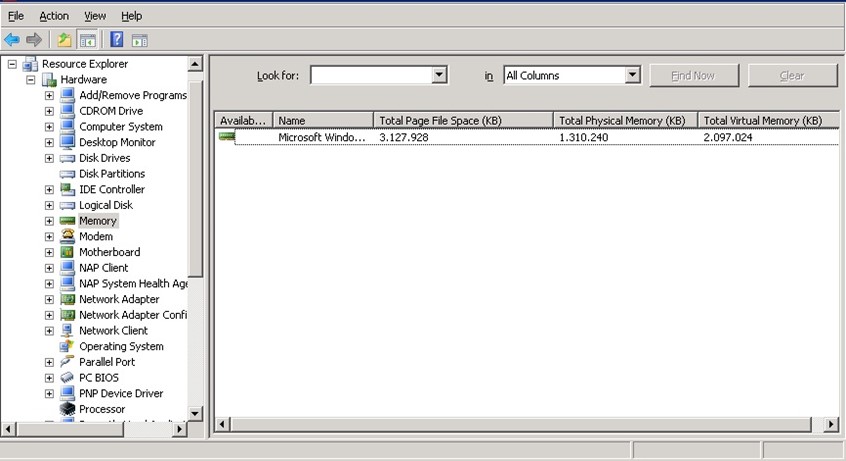Collapse the Hardware tree node
This screenshot has width=846, height=461.
coord(31,80)
